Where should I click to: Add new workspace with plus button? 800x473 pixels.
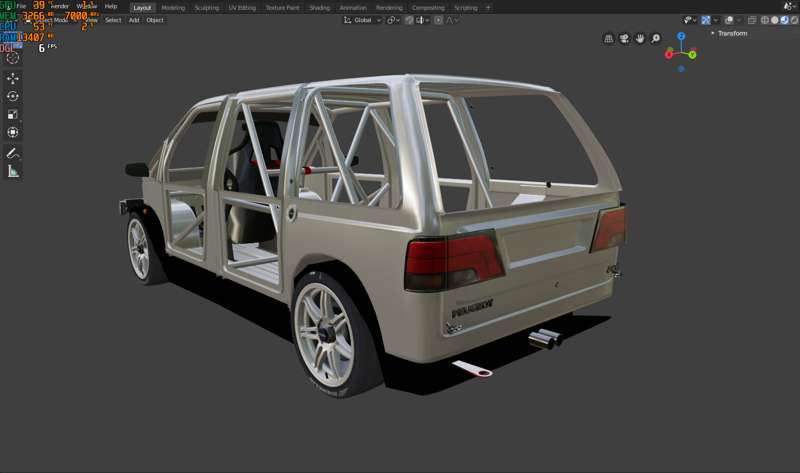tap(488, 8)
